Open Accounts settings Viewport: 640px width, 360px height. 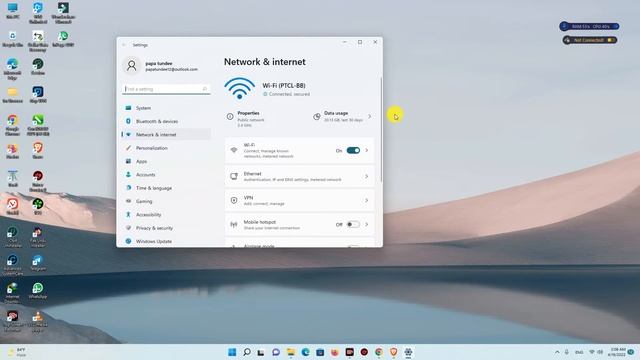tap(166, 174)
